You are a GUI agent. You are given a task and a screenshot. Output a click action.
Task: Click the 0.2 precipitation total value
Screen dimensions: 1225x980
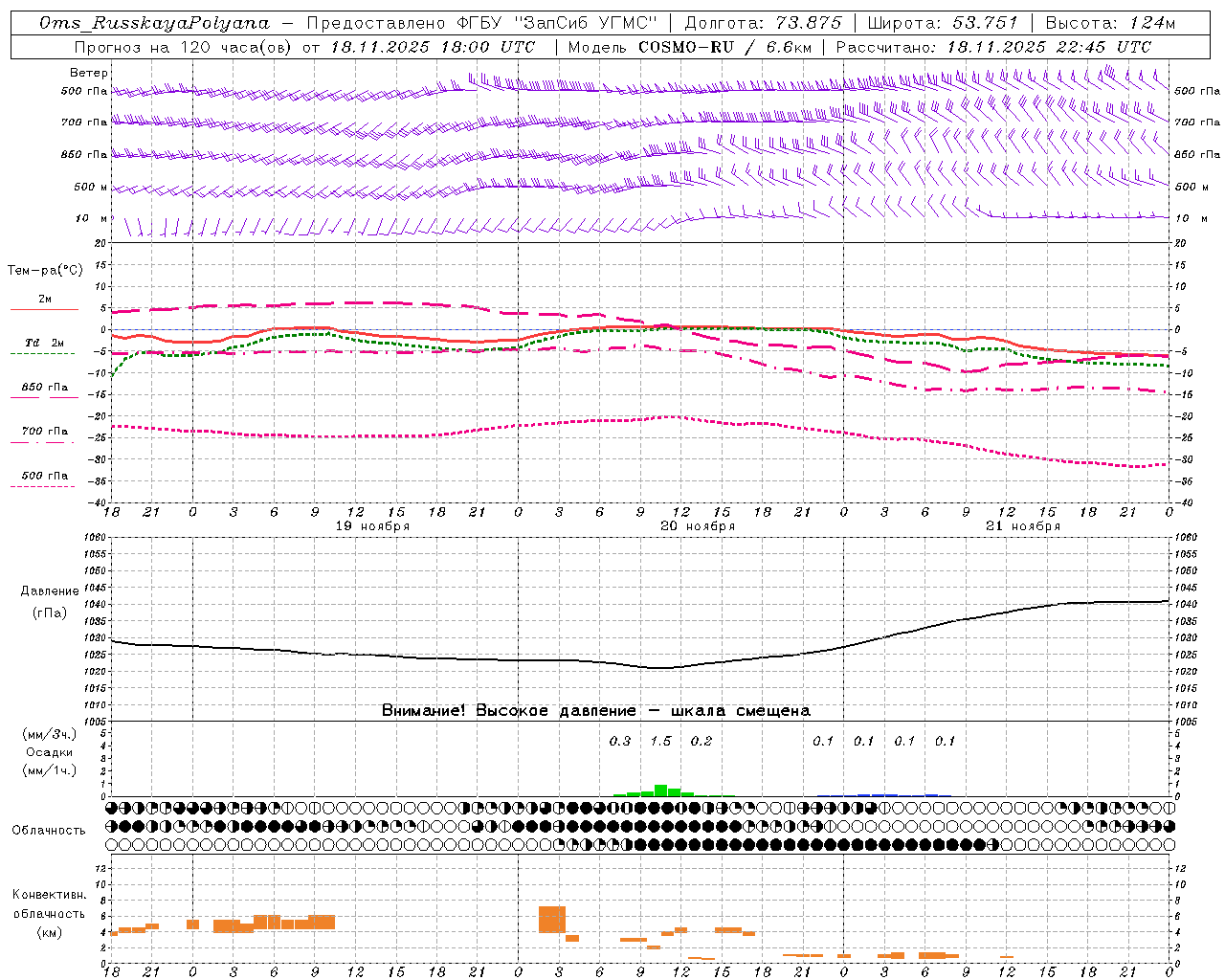point(702,742)
